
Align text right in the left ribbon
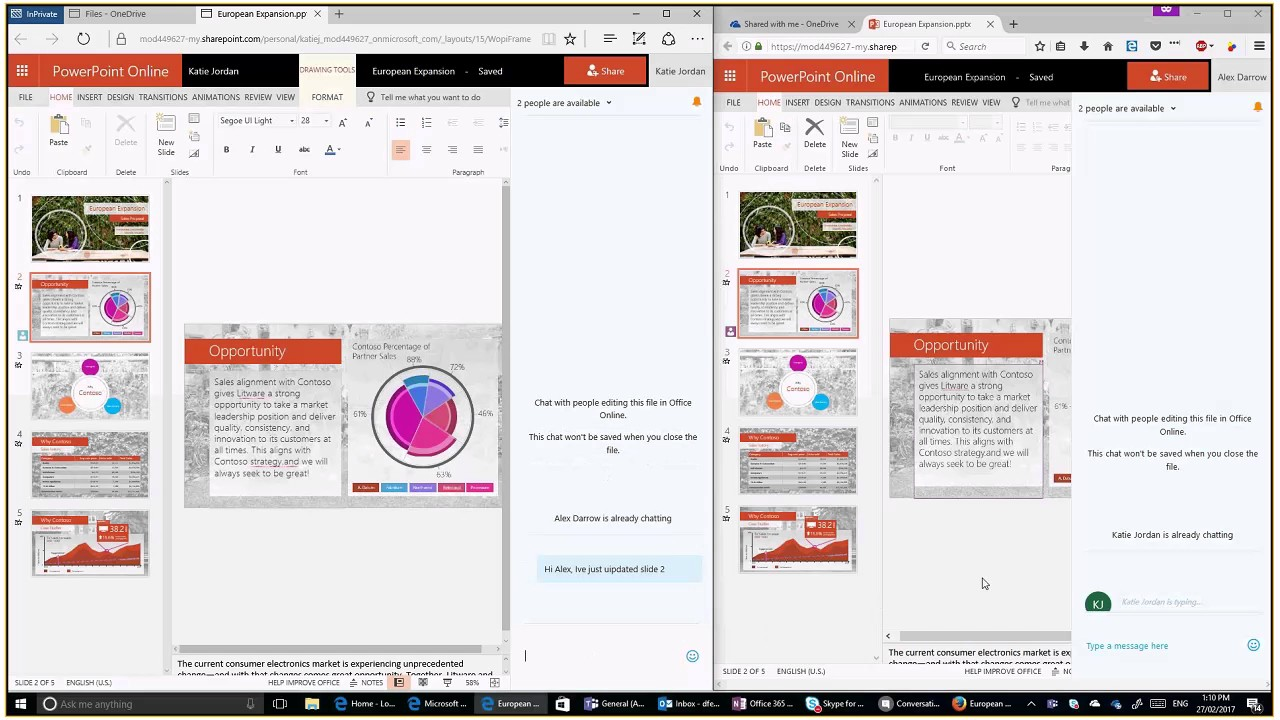pyautogui.click(x=452, y=150)
